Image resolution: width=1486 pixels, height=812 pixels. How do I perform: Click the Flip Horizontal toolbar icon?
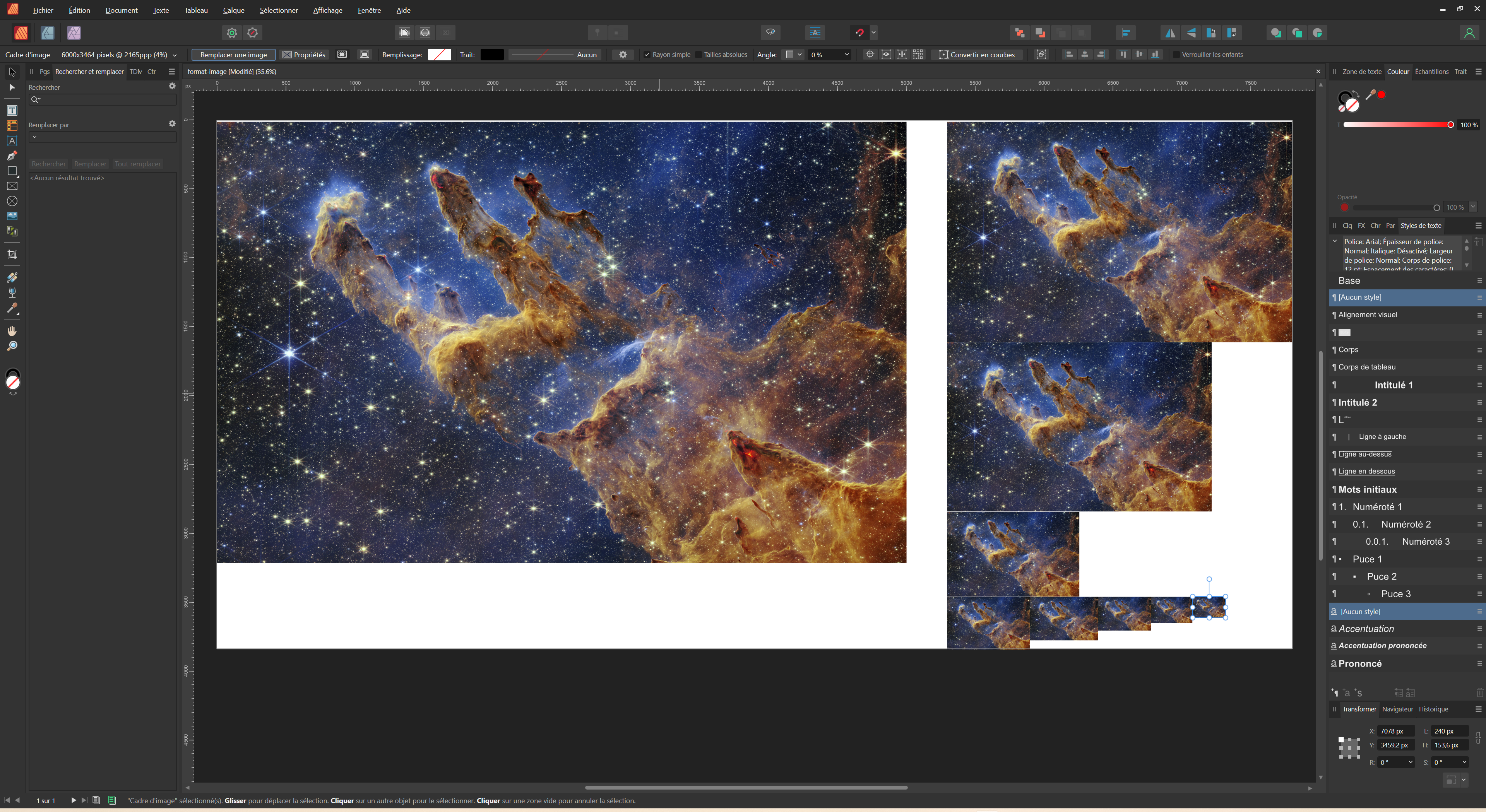click(x=1170, y=33)
